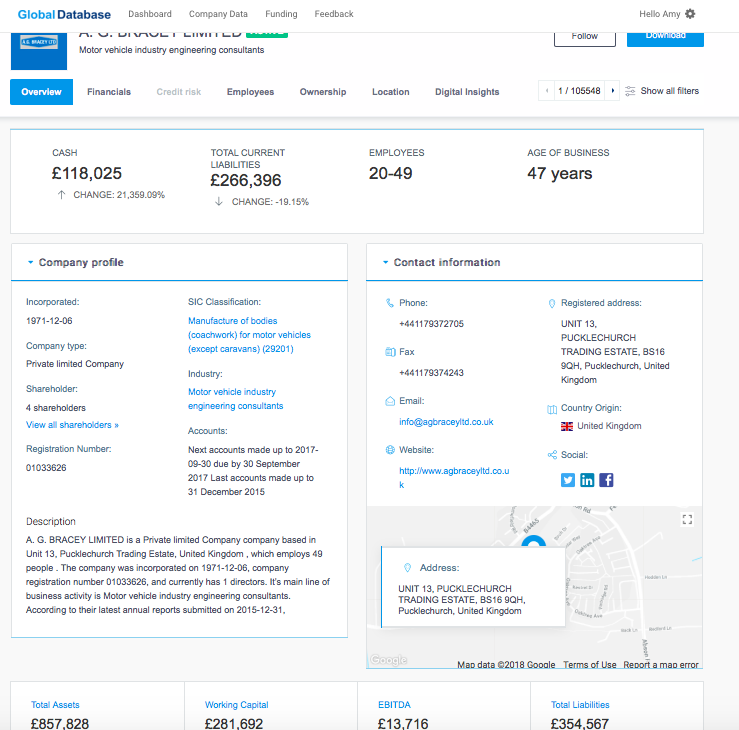Click the Follow button
The width and height of the screenshot is (739, 730).
[x=585, y=39]
